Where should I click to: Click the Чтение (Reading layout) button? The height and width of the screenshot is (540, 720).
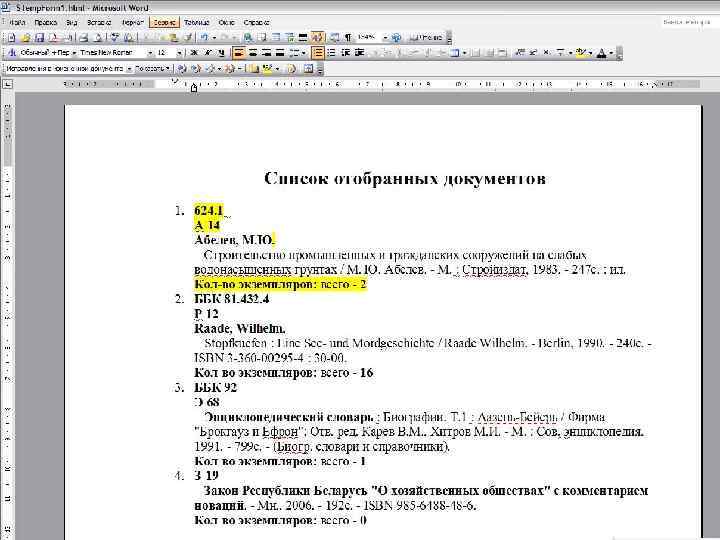[x=426, y=38]
